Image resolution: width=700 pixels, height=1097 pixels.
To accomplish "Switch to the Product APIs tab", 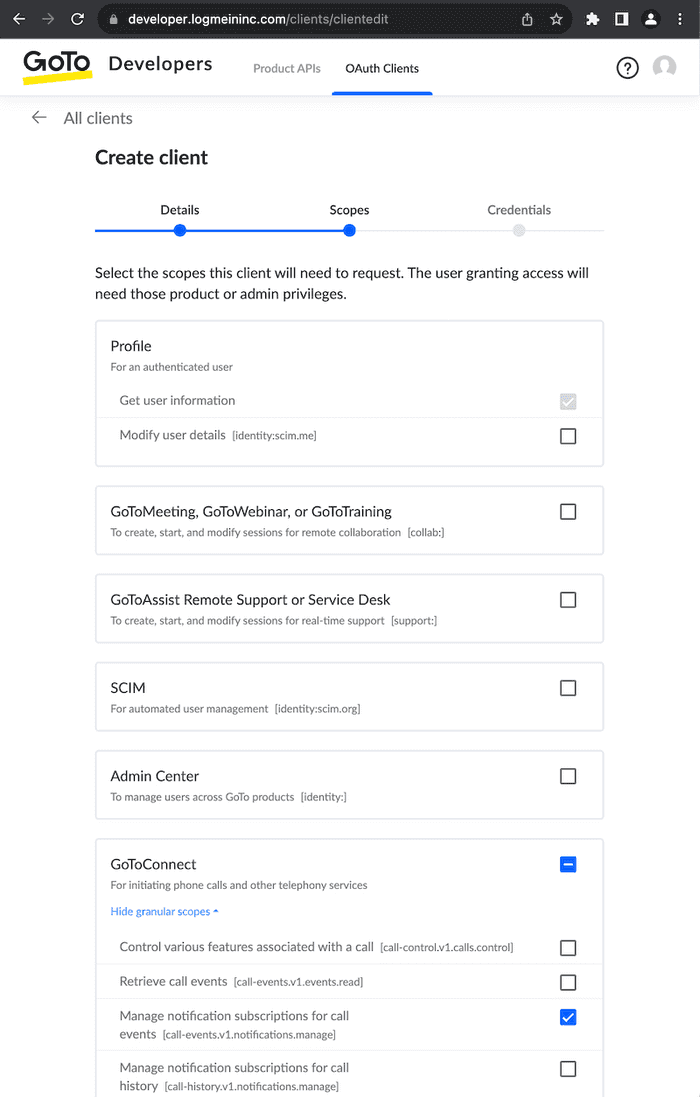I will 287,68.
